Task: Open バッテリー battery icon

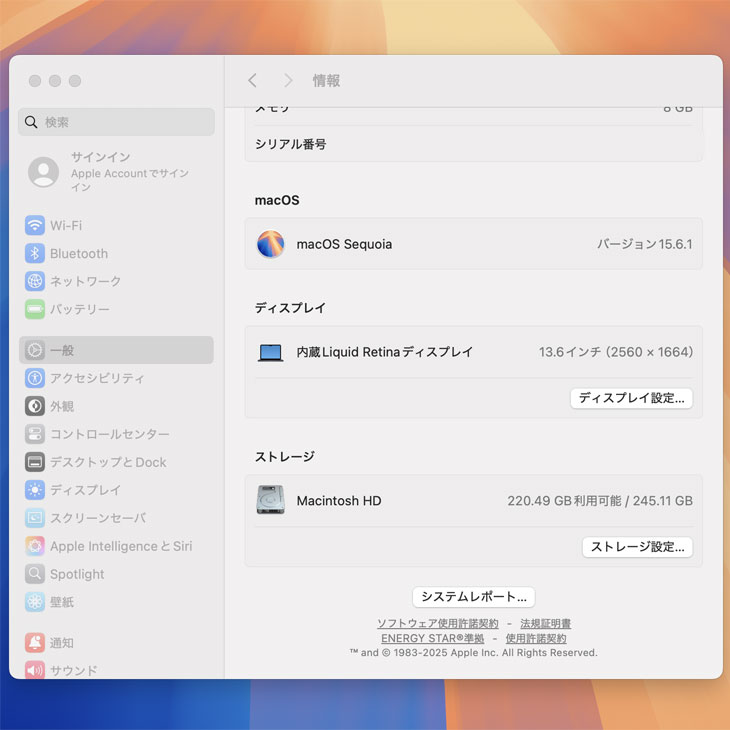Action: (x=35, y=309)
